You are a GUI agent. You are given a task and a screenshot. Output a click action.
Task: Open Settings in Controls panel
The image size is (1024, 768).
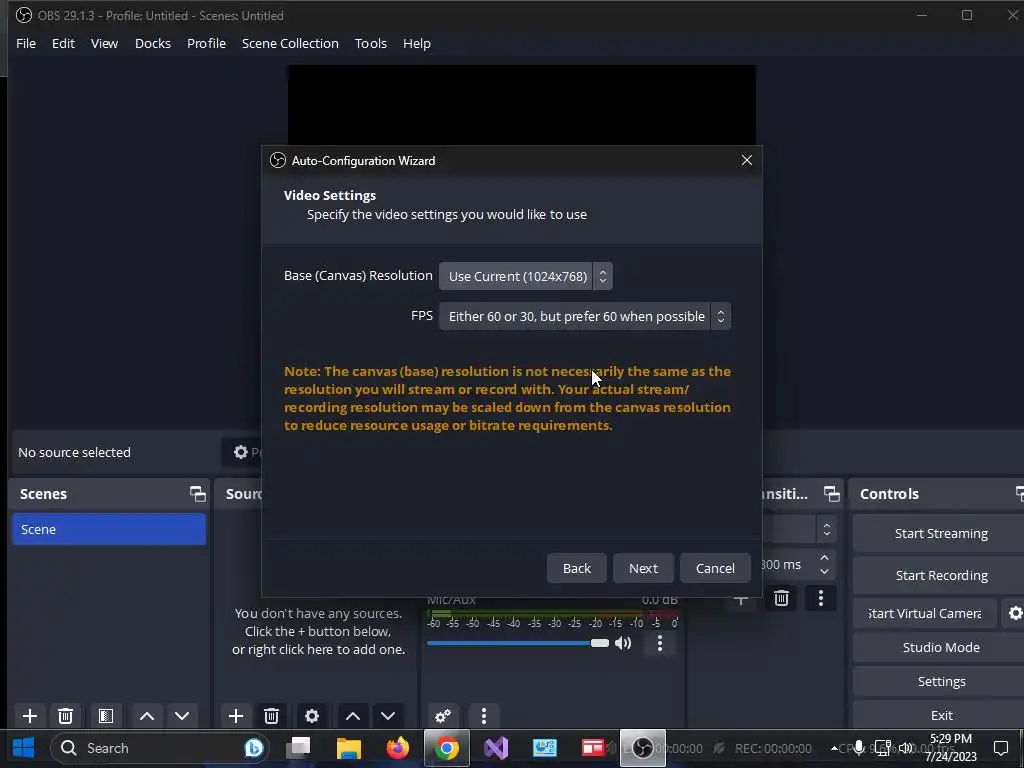point(940,681)
